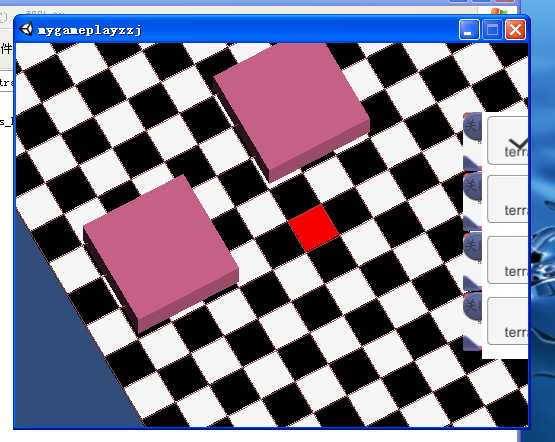555x442 pixels.
Task: Select the bottom terrain button
Action: click(x=508, y=321)
